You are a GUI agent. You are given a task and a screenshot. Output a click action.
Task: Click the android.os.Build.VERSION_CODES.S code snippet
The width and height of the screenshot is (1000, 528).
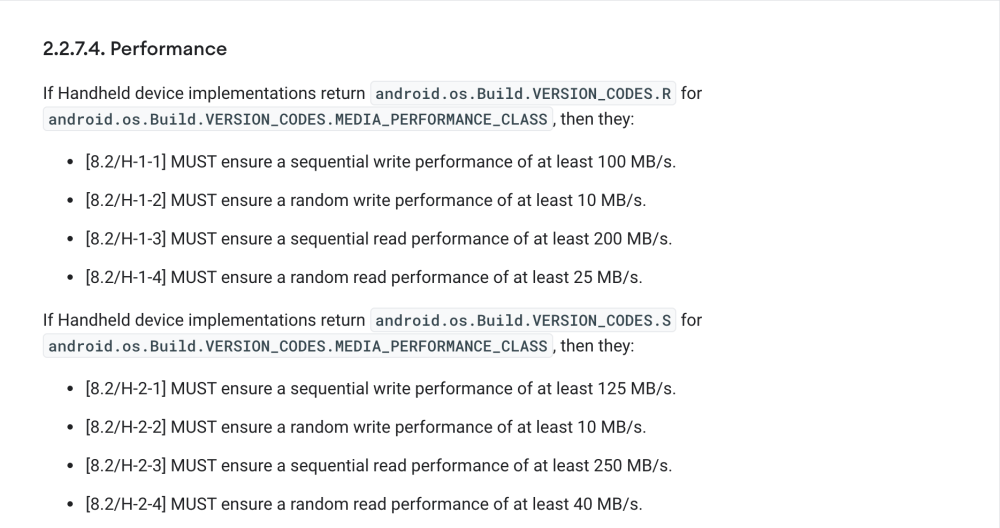pos(523,320)
